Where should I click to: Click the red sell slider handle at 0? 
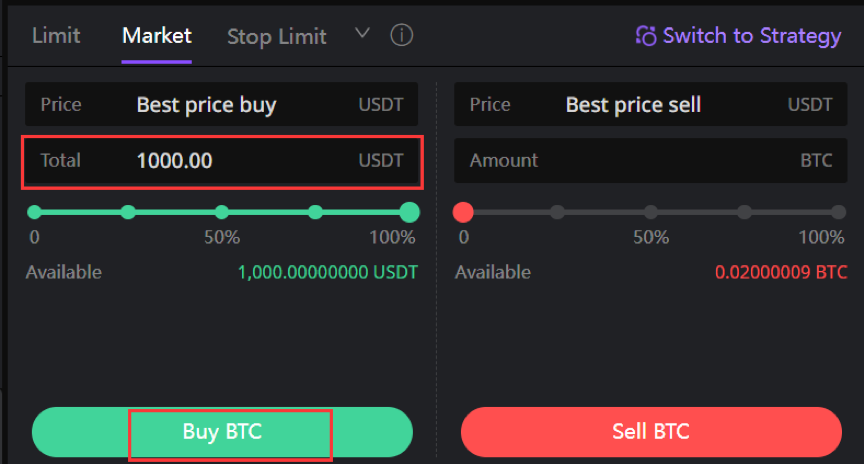click(463, 212)
